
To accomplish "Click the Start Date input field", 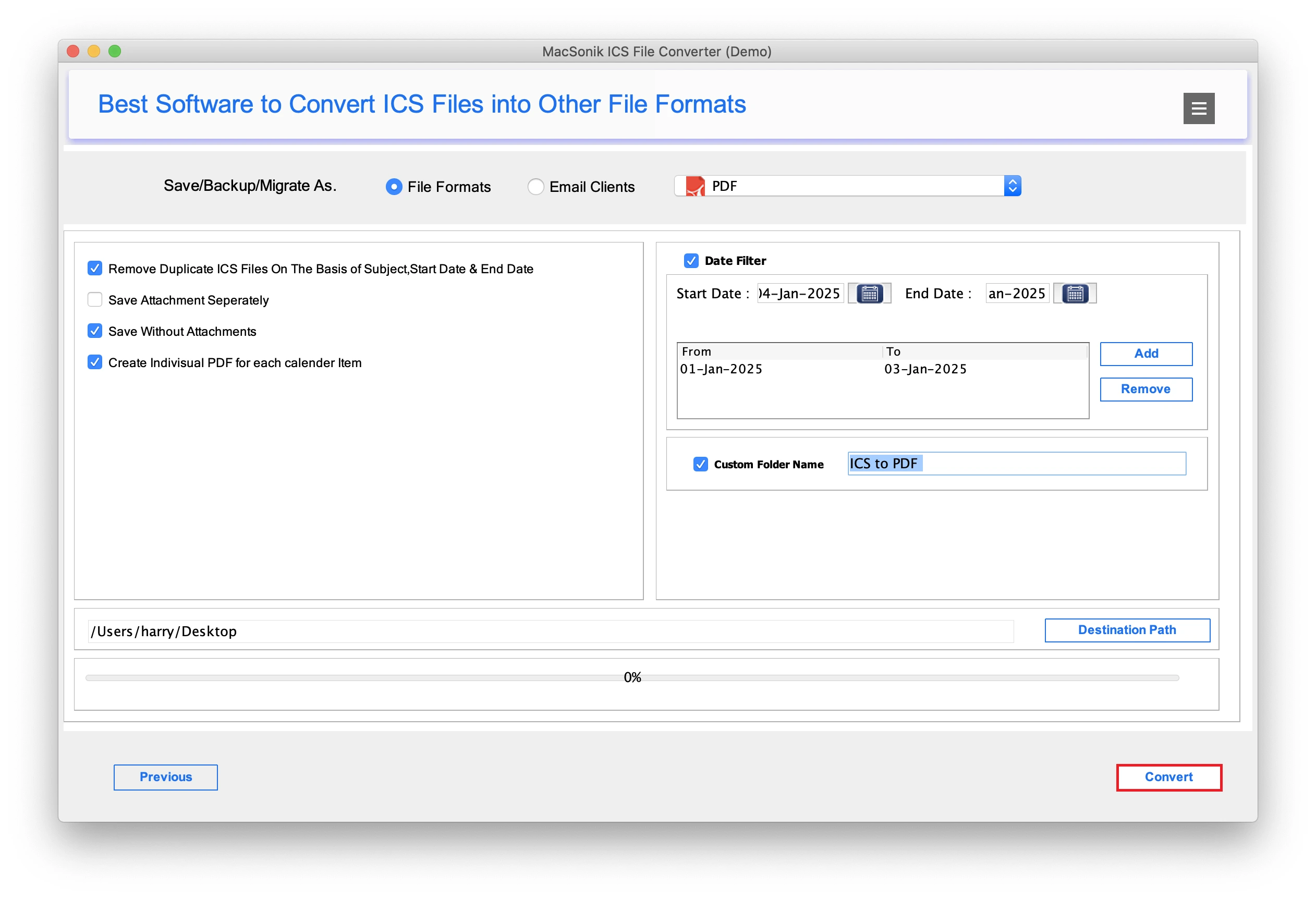I will pyautogui.click(x=800, y=294).
